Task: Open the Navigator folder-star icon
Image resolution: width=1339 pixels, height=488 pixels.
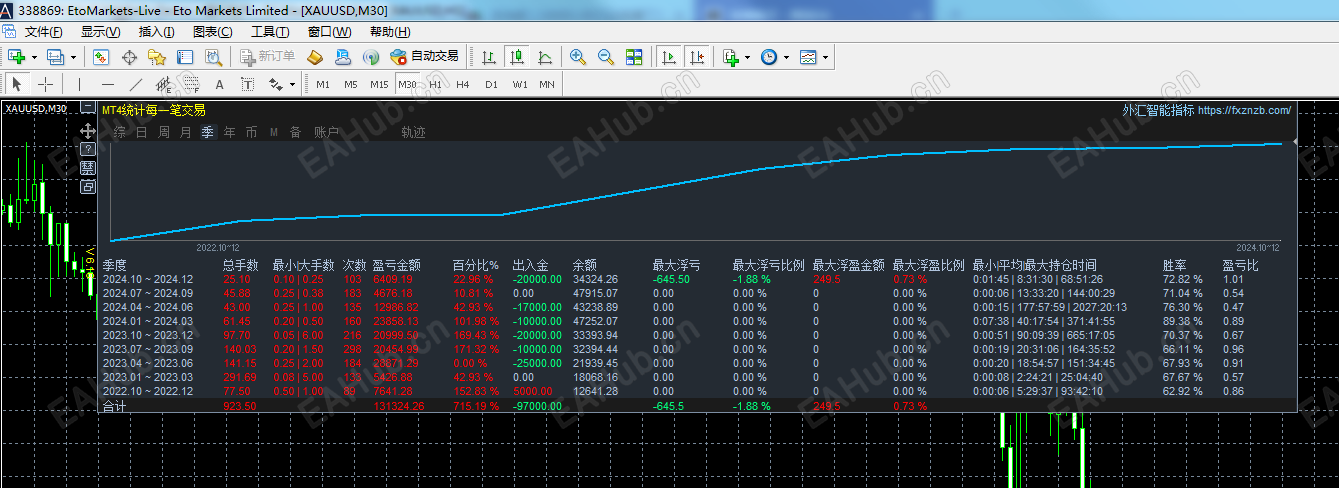Action: click(157, 57)
